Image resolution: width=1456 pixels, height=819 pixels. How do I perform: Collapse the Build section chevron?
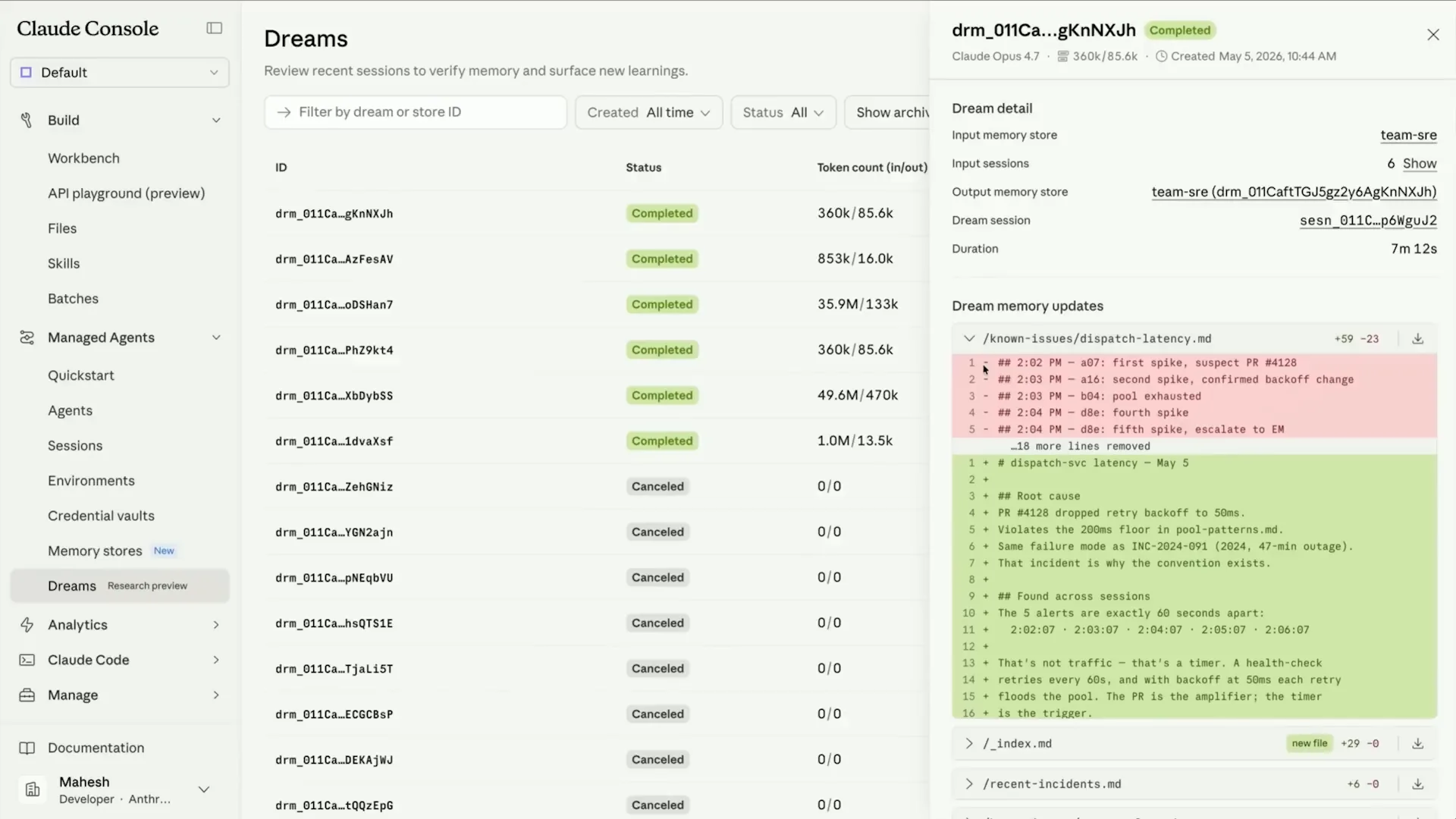pyautogui.click(x=216, y=120)
